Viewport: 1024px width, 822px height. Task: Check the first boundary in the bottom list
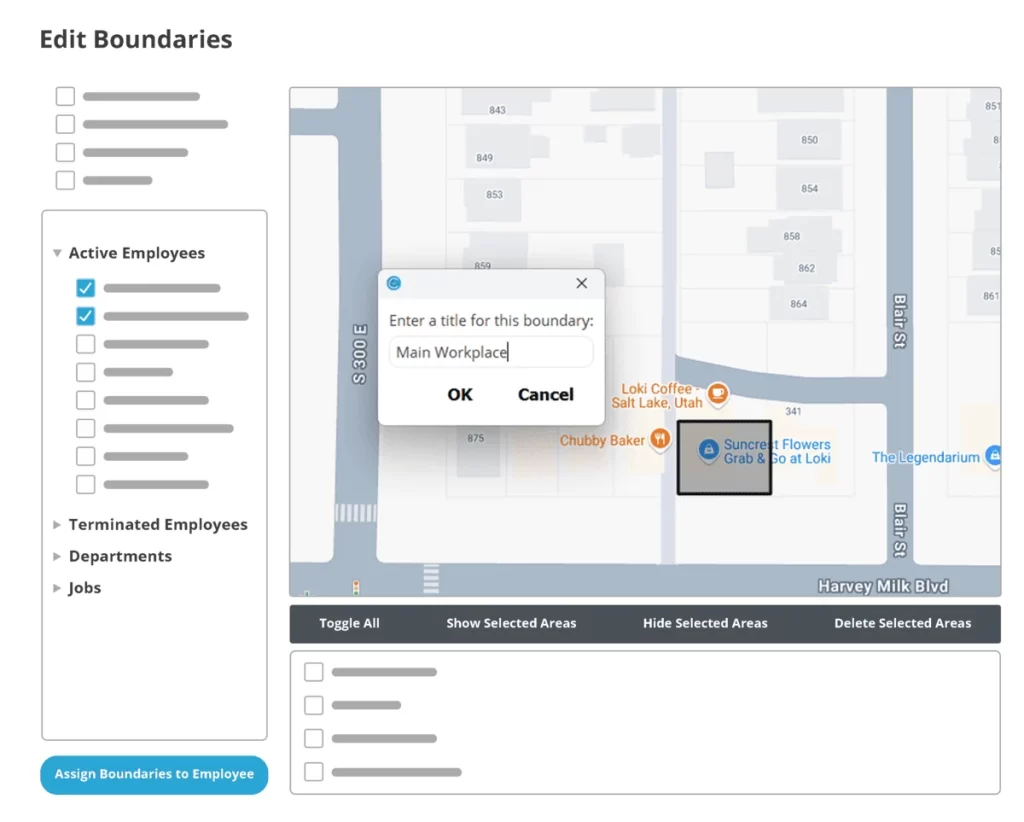click(313, 672)
